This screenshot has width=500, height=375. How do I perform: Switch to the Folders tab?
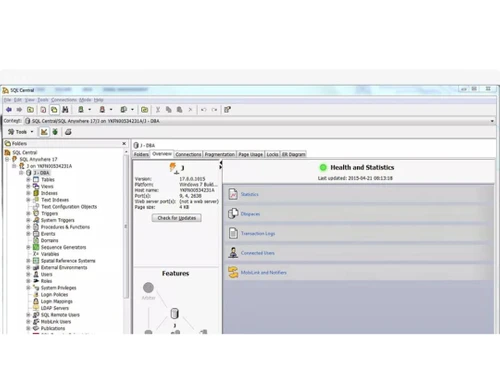[x=141, y=154]
